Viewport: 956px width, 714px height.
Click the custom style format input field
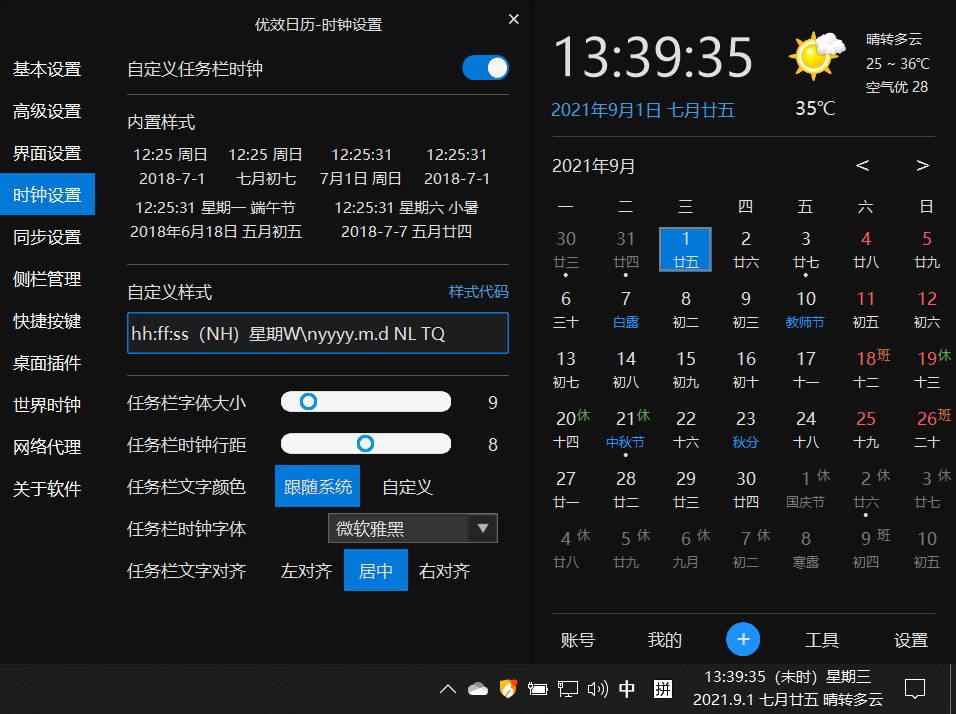click(318, 333)
